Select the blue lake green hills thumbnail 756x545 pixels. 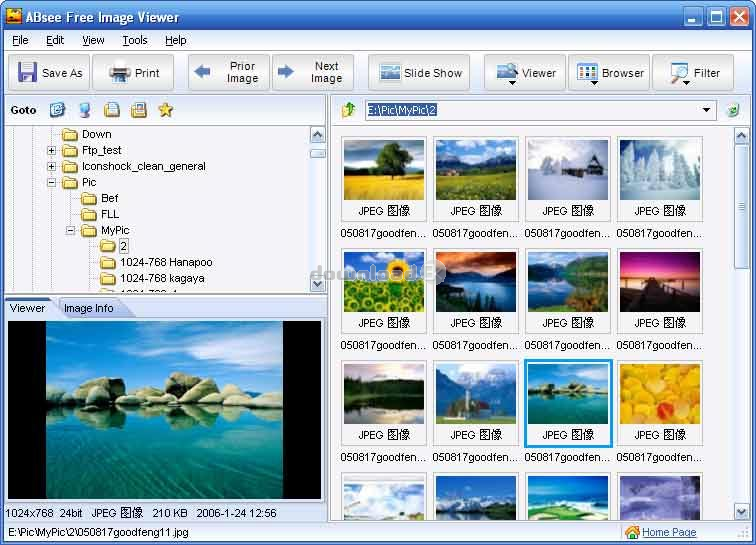pos(568,282)
